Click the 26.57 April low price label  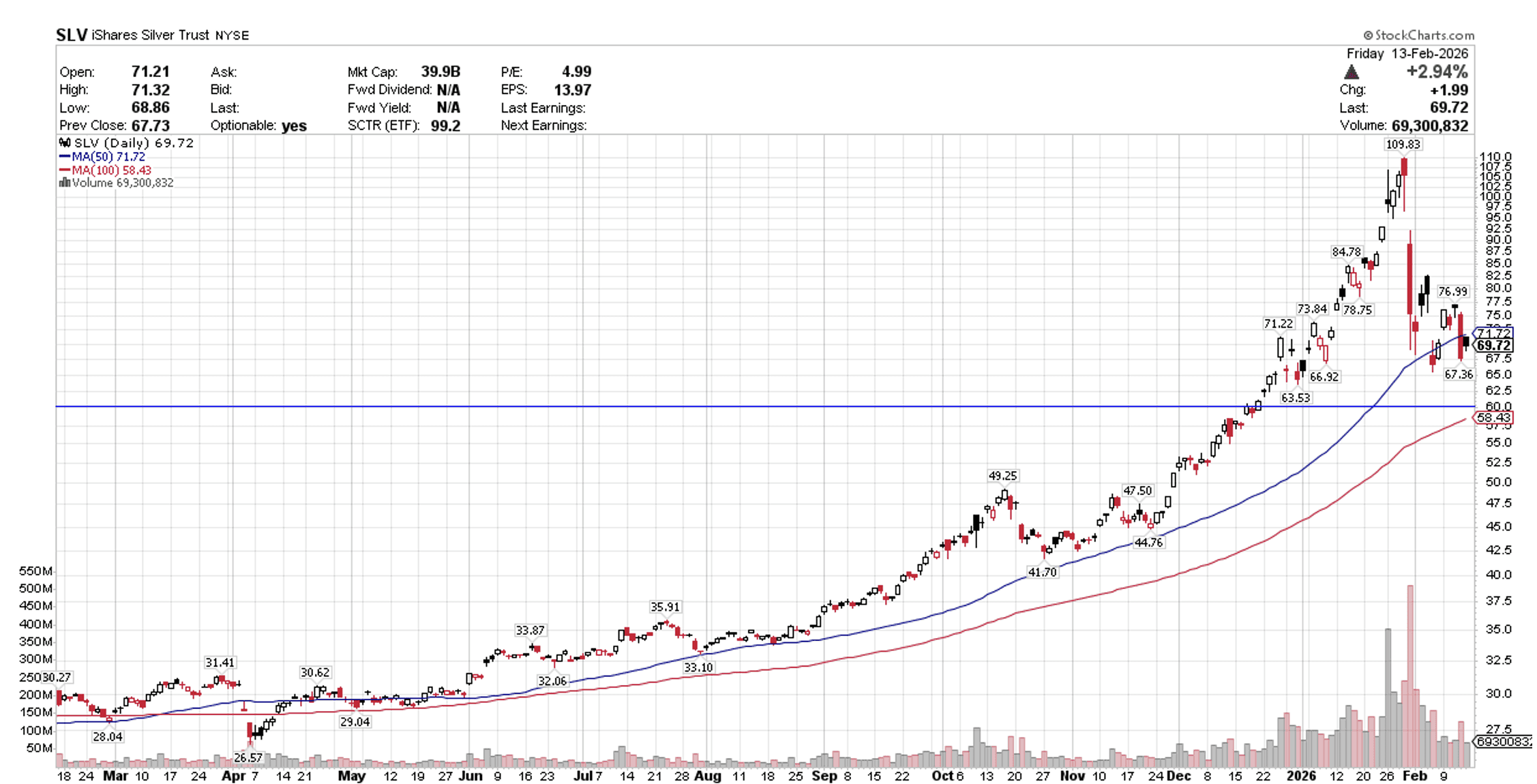pyautogui.click(x=248, y=757)
